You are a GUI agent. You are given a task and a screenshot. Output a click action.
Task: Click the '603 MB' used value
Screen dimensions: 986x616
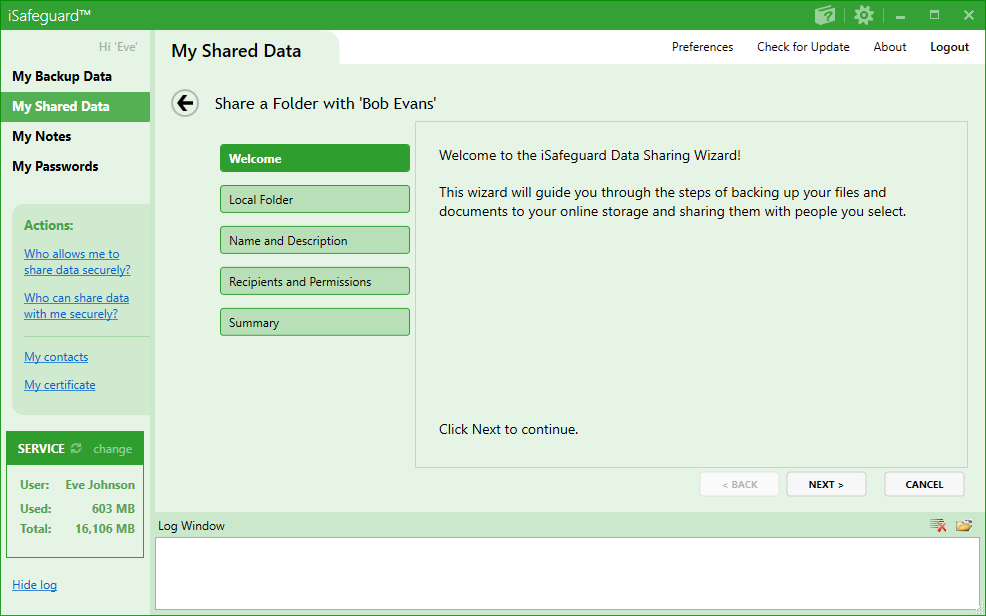pyautogui.click(x=113, y=509)
